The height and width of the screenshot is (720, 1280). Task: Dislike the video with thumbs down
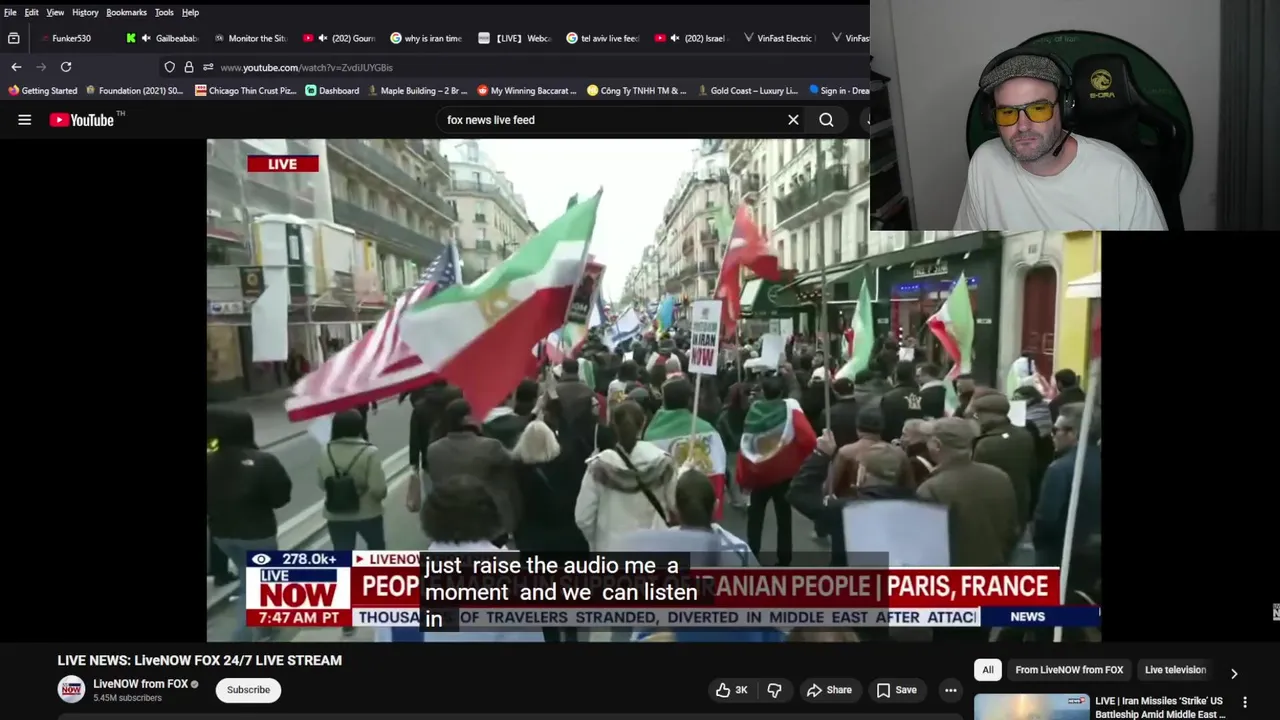point(774,690)
